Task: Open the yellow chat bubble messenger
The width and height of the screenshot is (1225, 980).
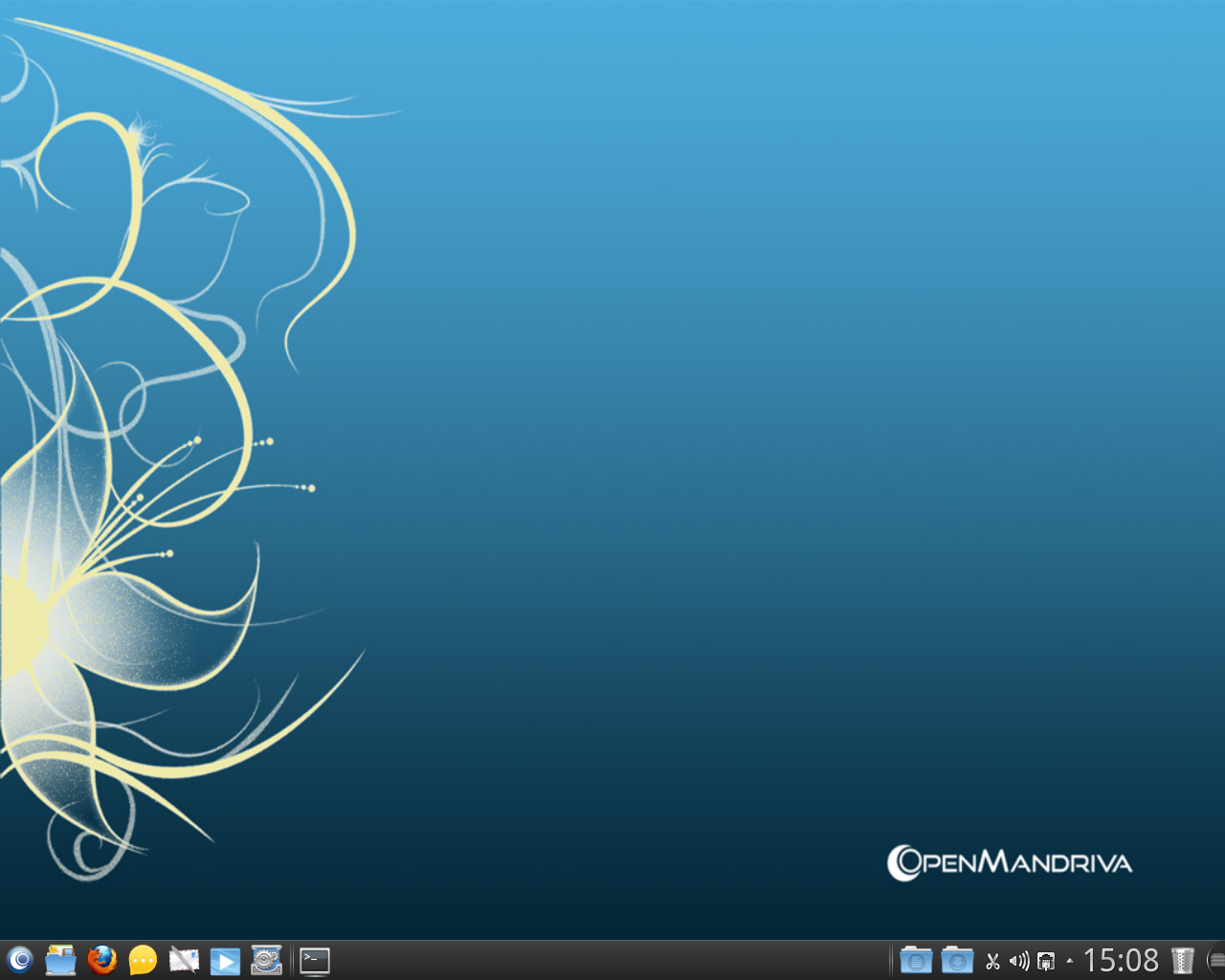Action: click(143, 960)
